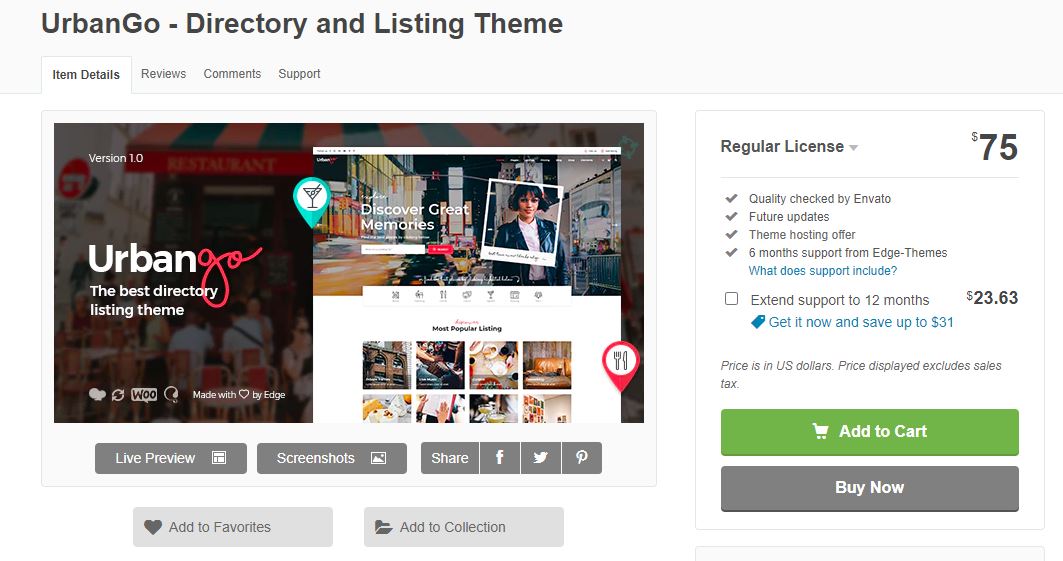Viewport: 1063px width, 561px height.
Task: Select the Item Details tab
Action: (x=86, y=75)
